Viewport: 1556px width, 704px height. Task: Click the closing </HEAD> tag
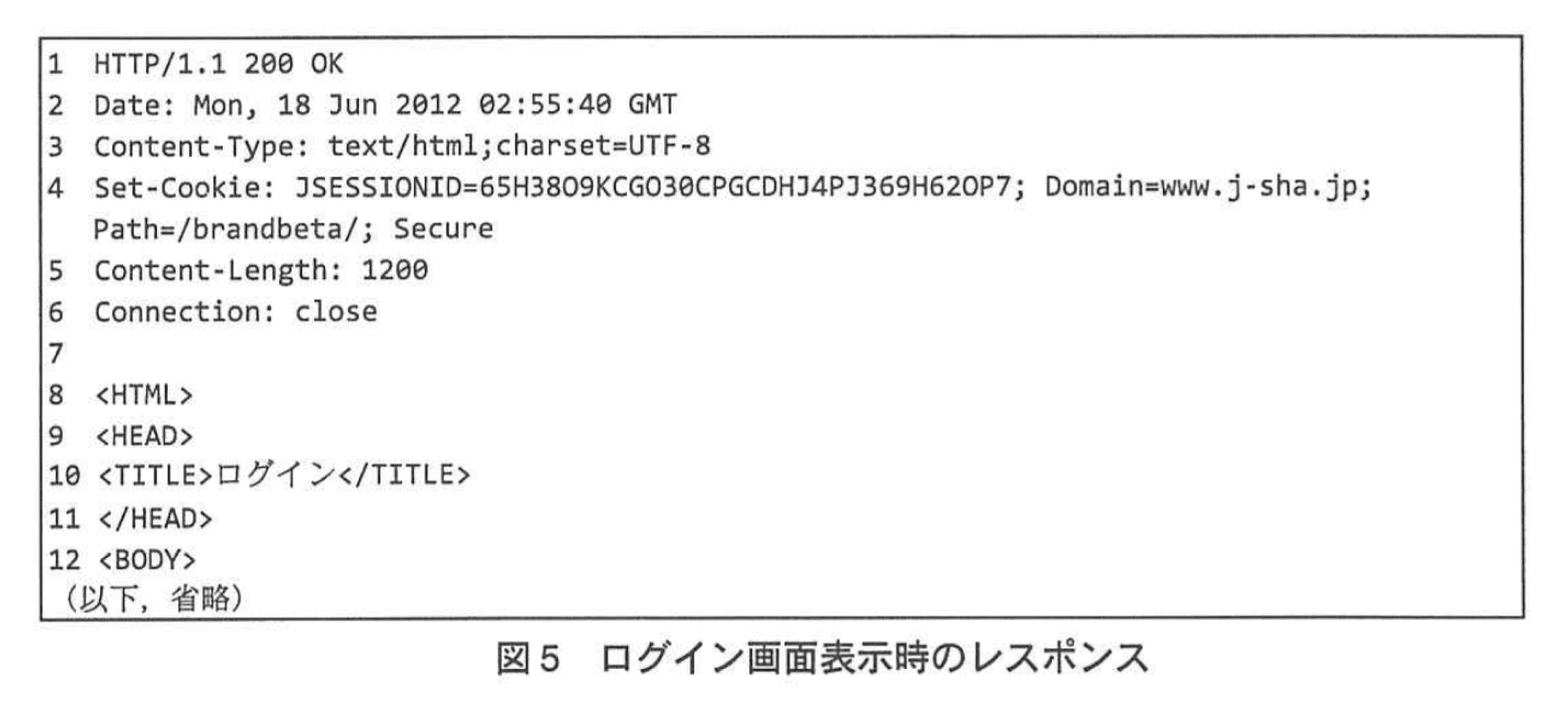152,518
